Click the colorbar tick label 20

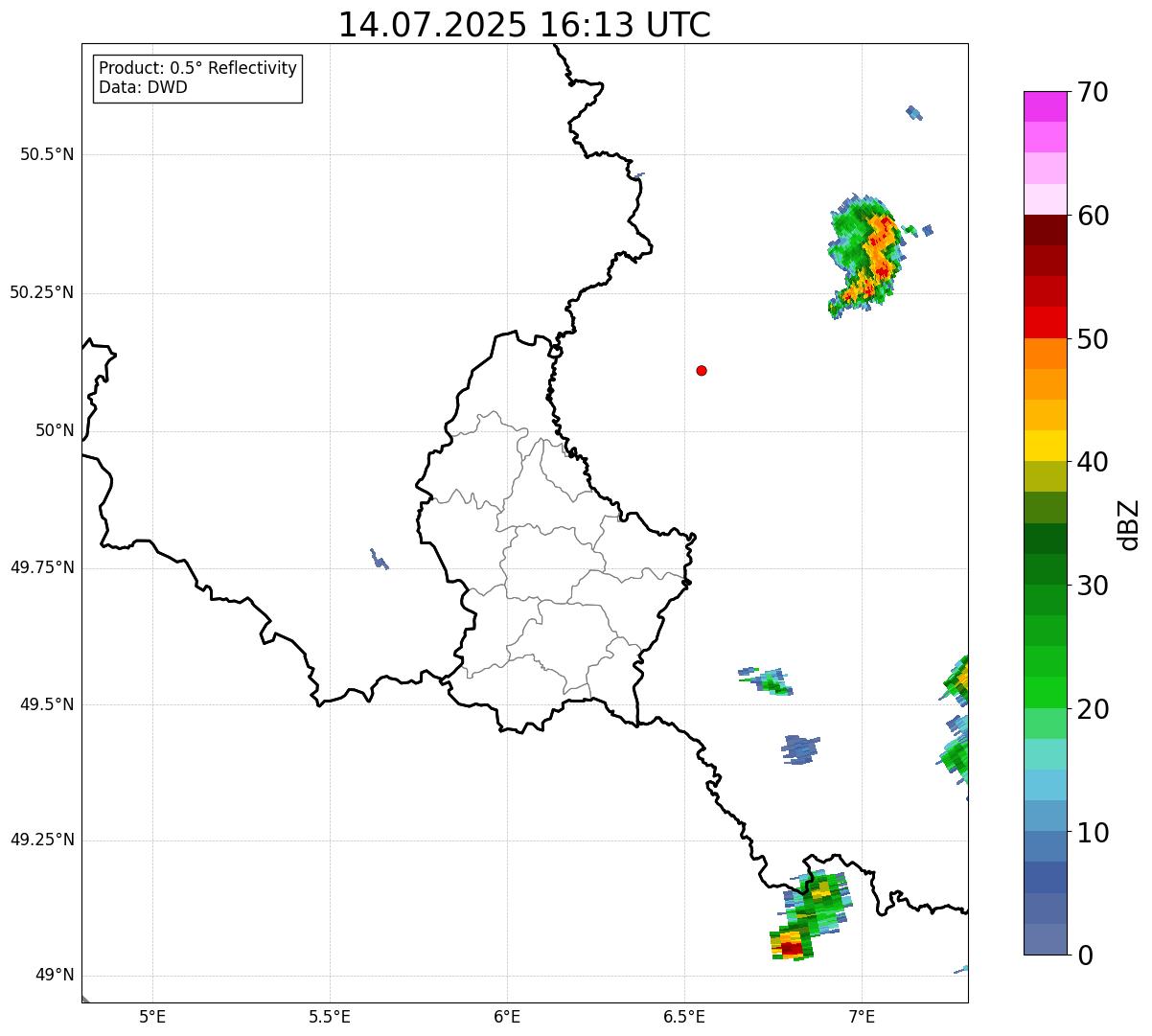[x=1092, y=709]
